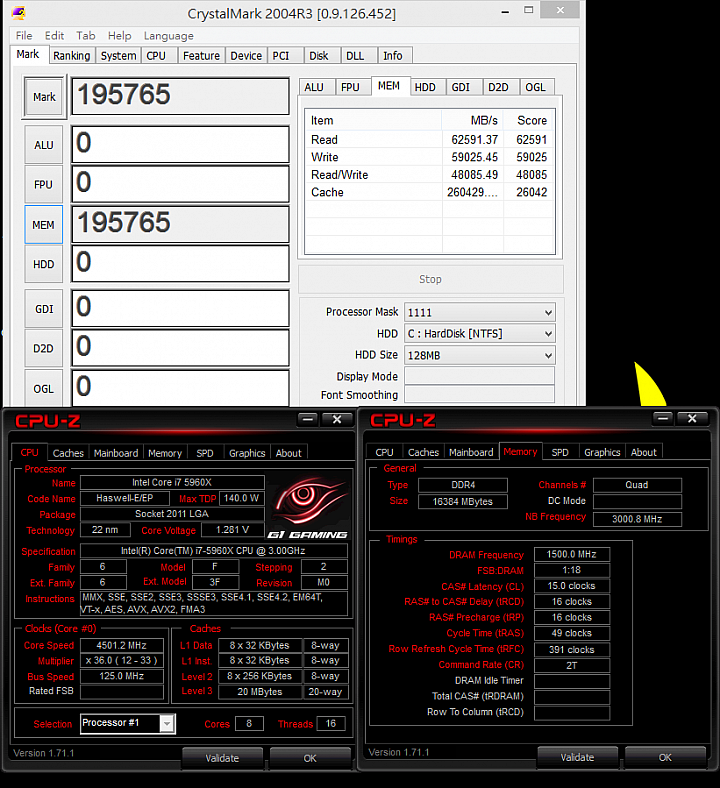This screenshot has height=788, width=720.
Task: Switch to the Ranking tab
Action: pyautogui.click(x=71, y=56)
